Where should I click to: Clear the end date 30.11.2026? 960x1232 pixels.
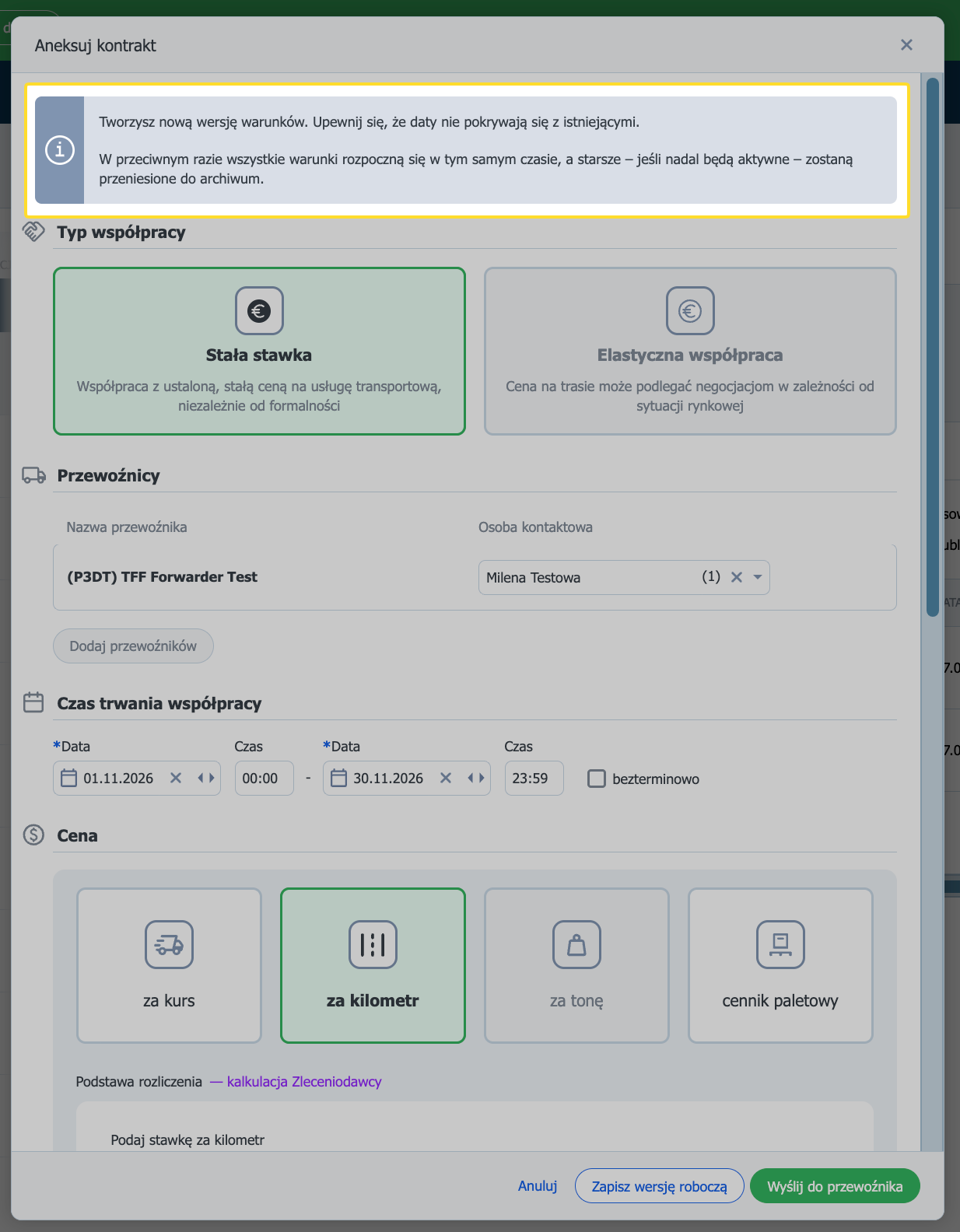(x=446, y=778)
